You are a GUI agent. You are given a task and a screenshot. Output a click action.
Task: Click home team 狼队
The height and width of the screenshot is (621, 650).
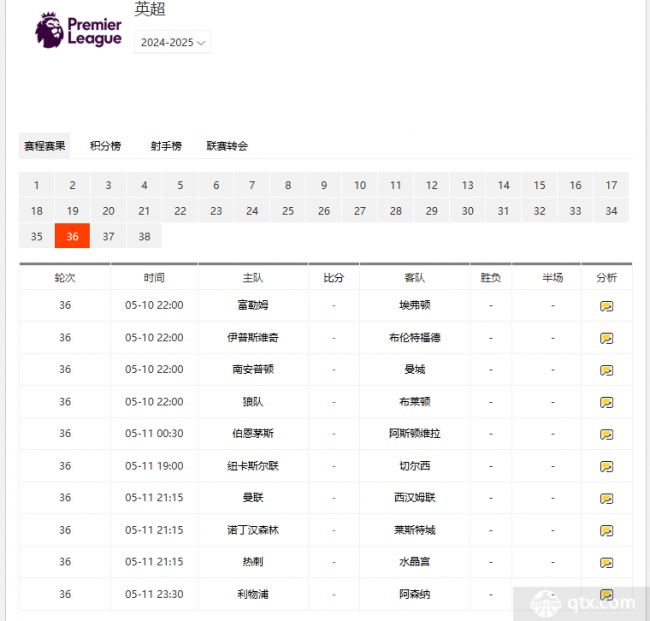click(253, 402)
